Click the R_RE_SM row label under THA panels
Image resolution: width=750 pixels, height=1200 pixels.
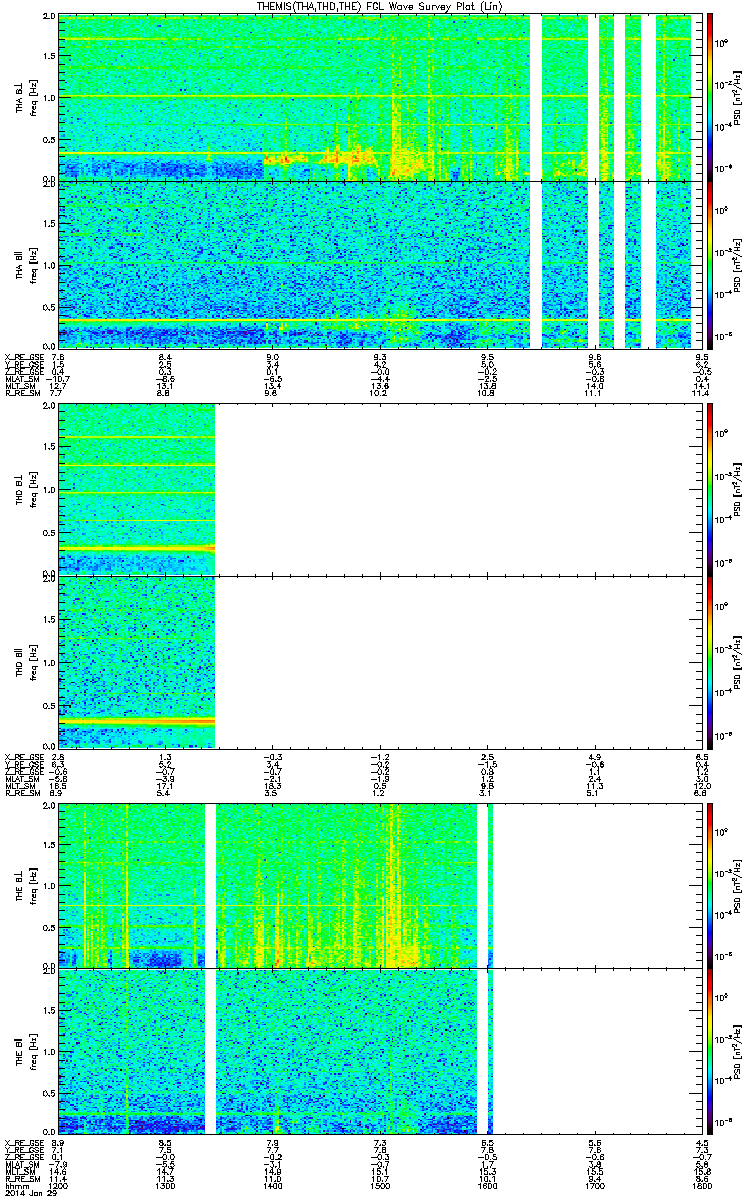(21, 395)
